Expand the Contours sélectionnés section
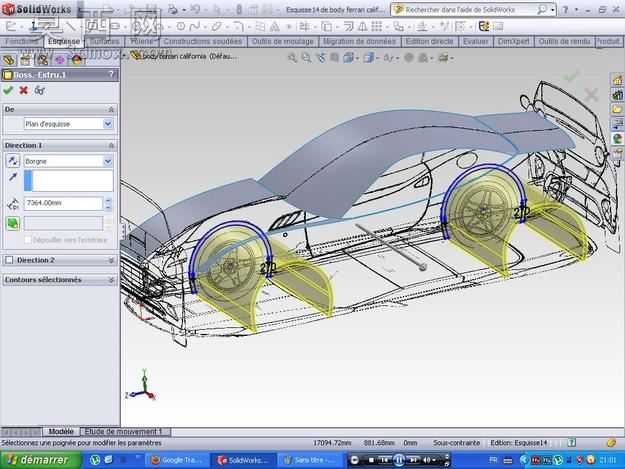Viewport: 625px width, 469px height. 111,280
